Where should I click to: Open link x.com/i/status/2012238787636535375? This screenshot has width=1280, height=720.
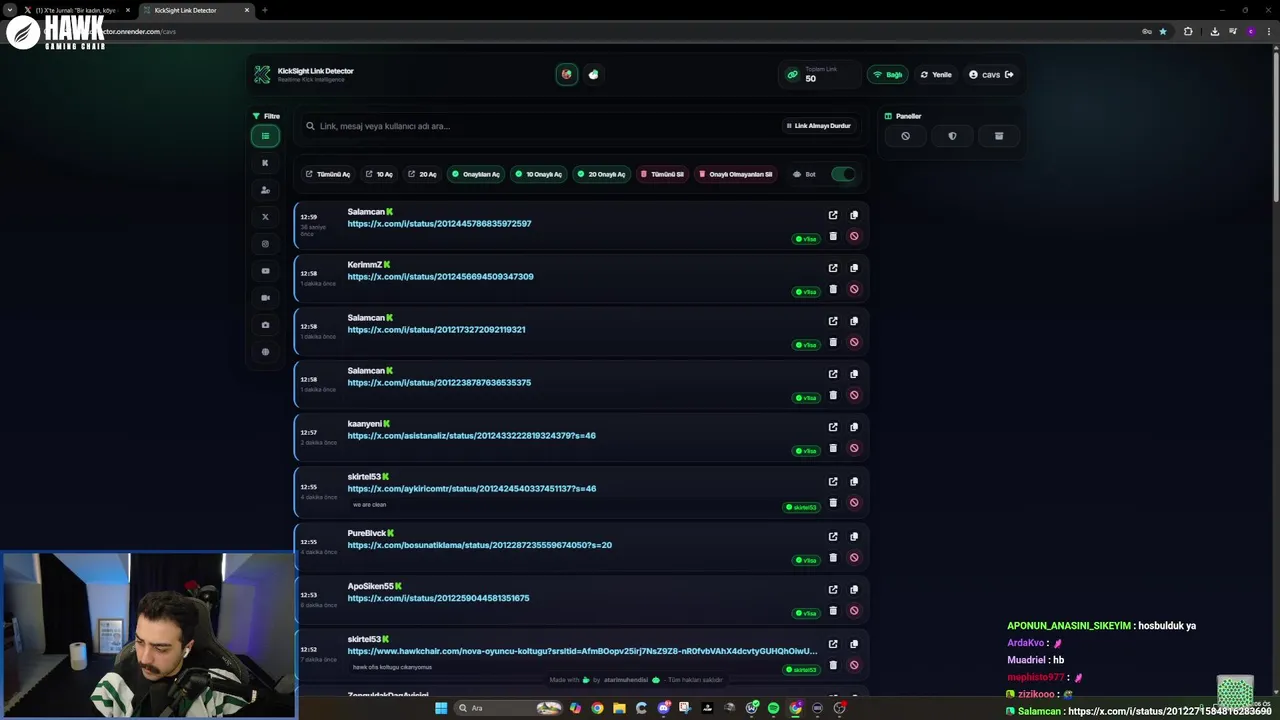point(439,383)
